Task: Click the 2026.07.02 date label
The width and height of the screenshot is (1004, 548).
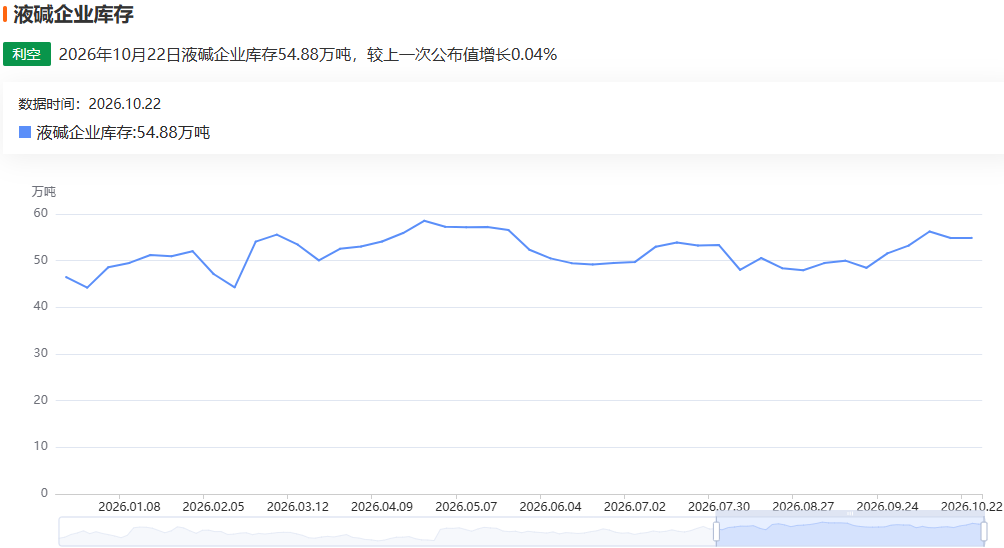Action: point(635,506)
